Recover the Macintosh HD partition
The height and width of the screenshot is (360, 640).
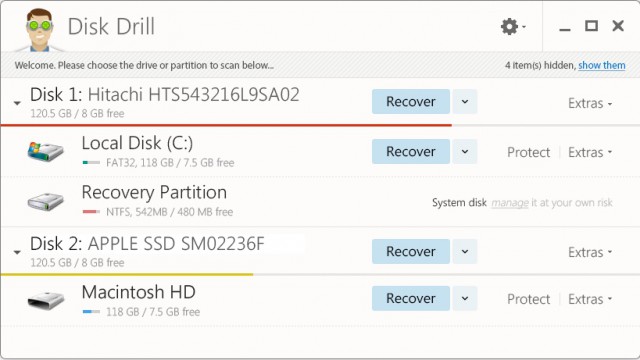pos(411,298)
